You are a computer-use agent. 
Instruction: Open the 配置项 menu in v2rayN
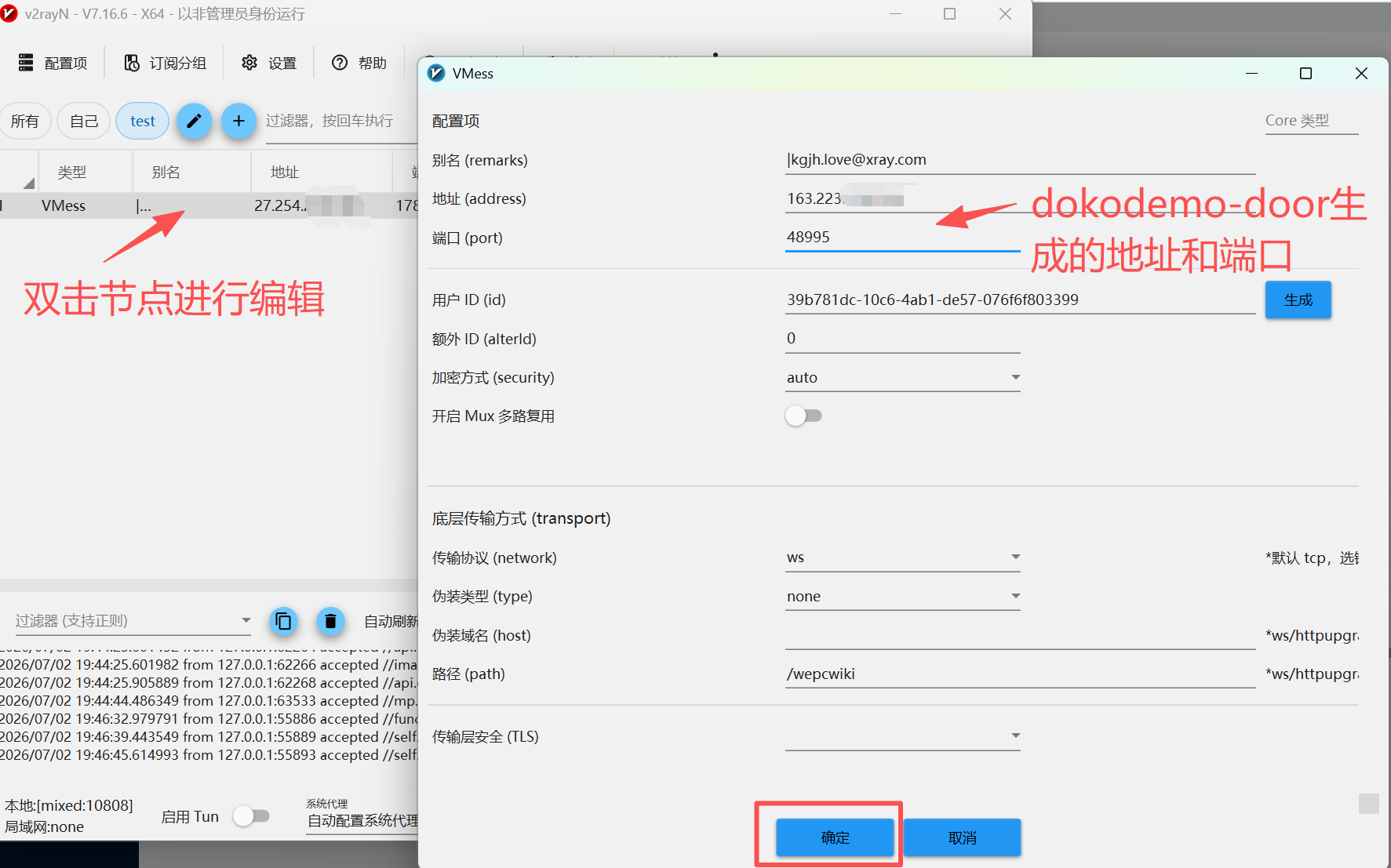tap(53, 63)
